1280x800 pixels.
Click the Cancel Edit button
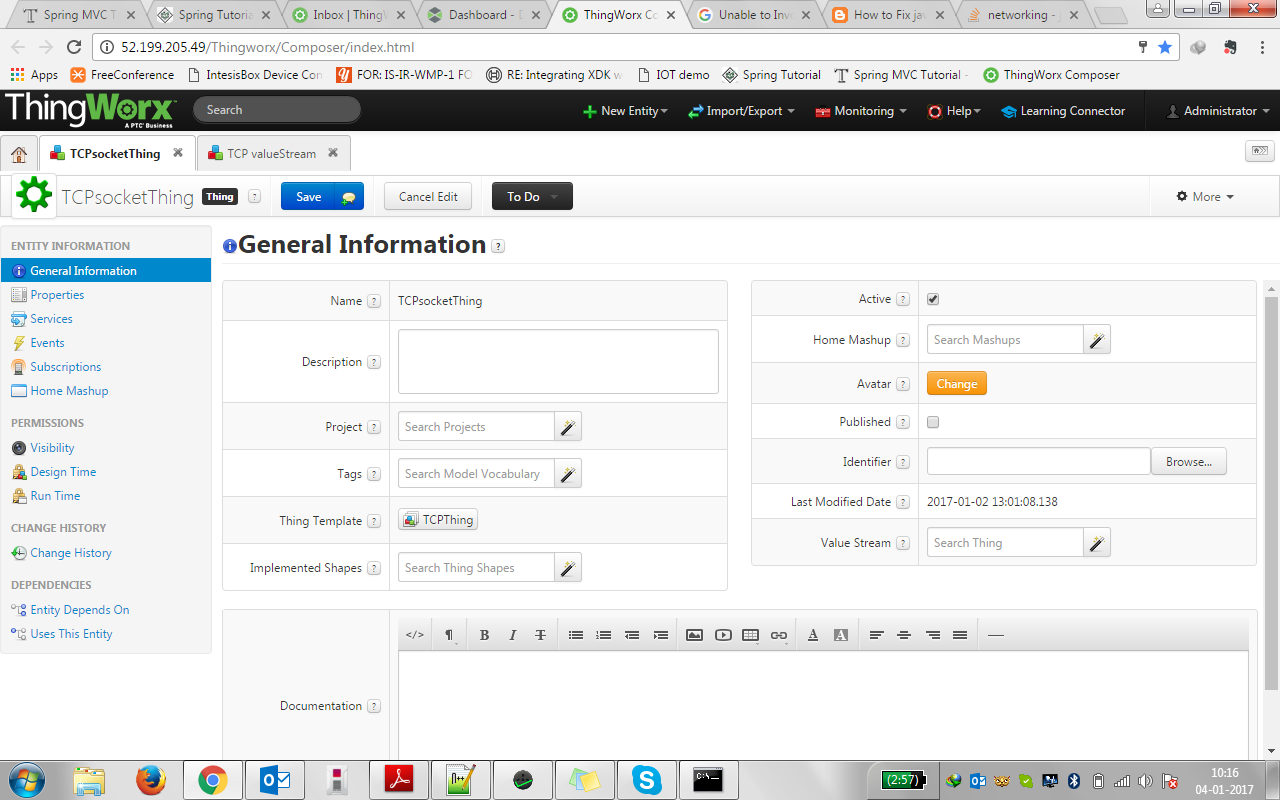click(428, 197)
